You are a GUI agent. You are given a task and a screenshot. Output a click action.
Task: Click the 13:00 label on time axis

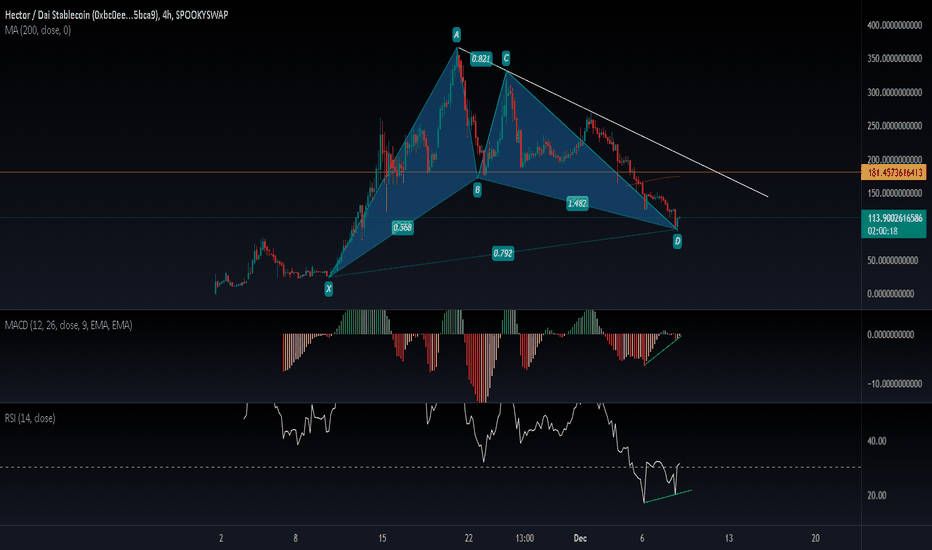[524, 538]
